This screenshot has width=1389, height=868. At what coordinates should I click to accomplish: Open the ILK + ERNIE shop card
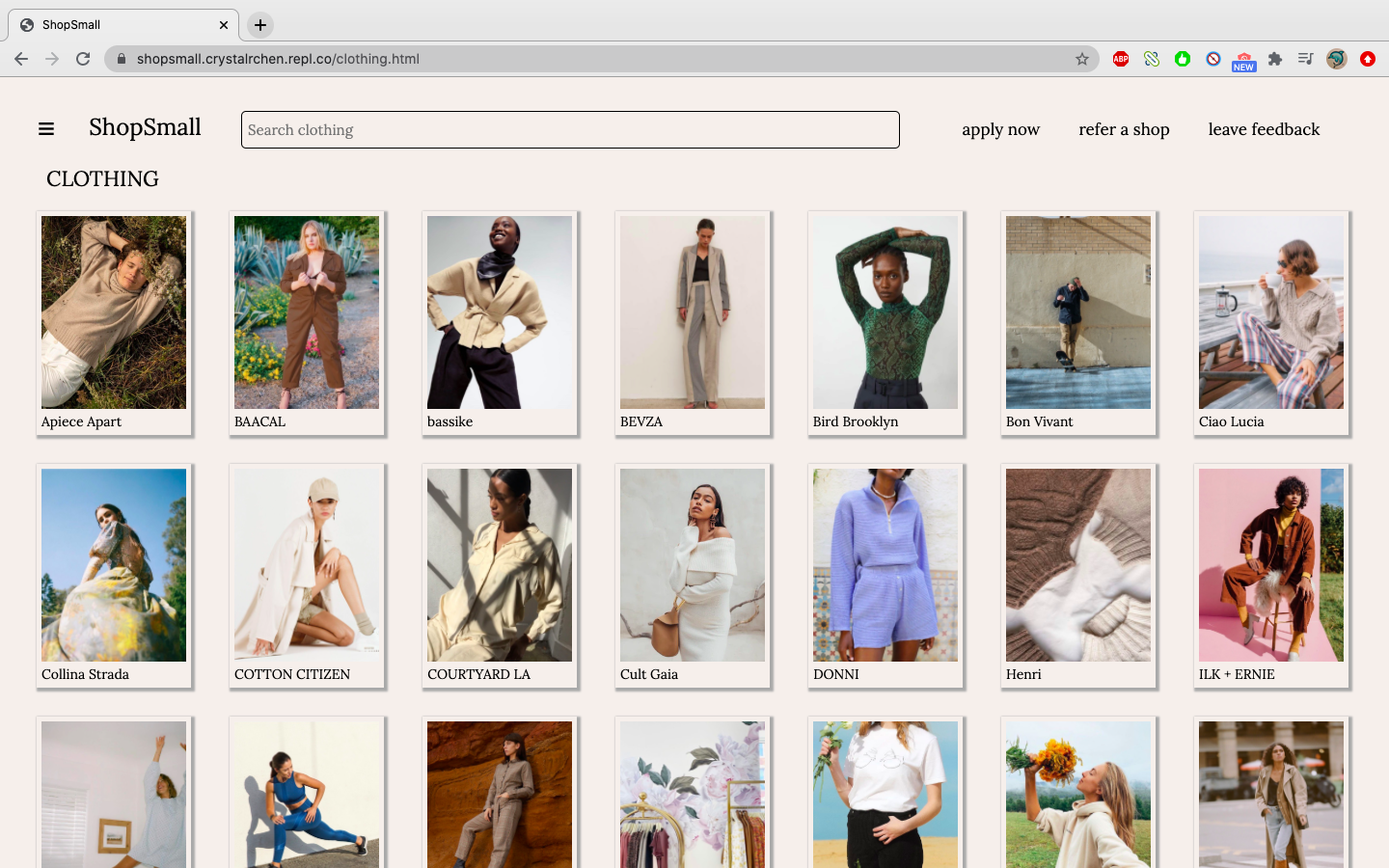[1271, 576]
